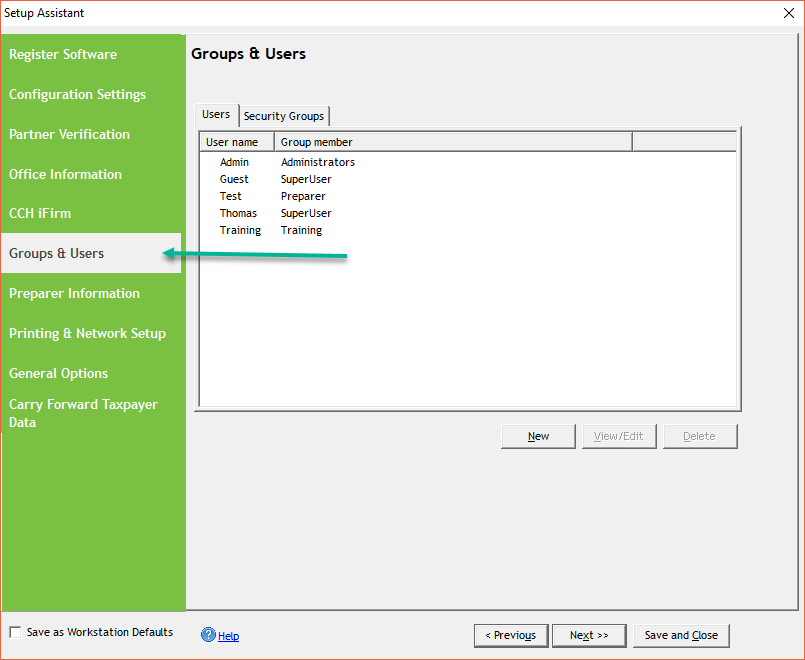The height and width of the screenshot is (660, 805).
Task: Switch to the Users tab
Action: [216, 114]
